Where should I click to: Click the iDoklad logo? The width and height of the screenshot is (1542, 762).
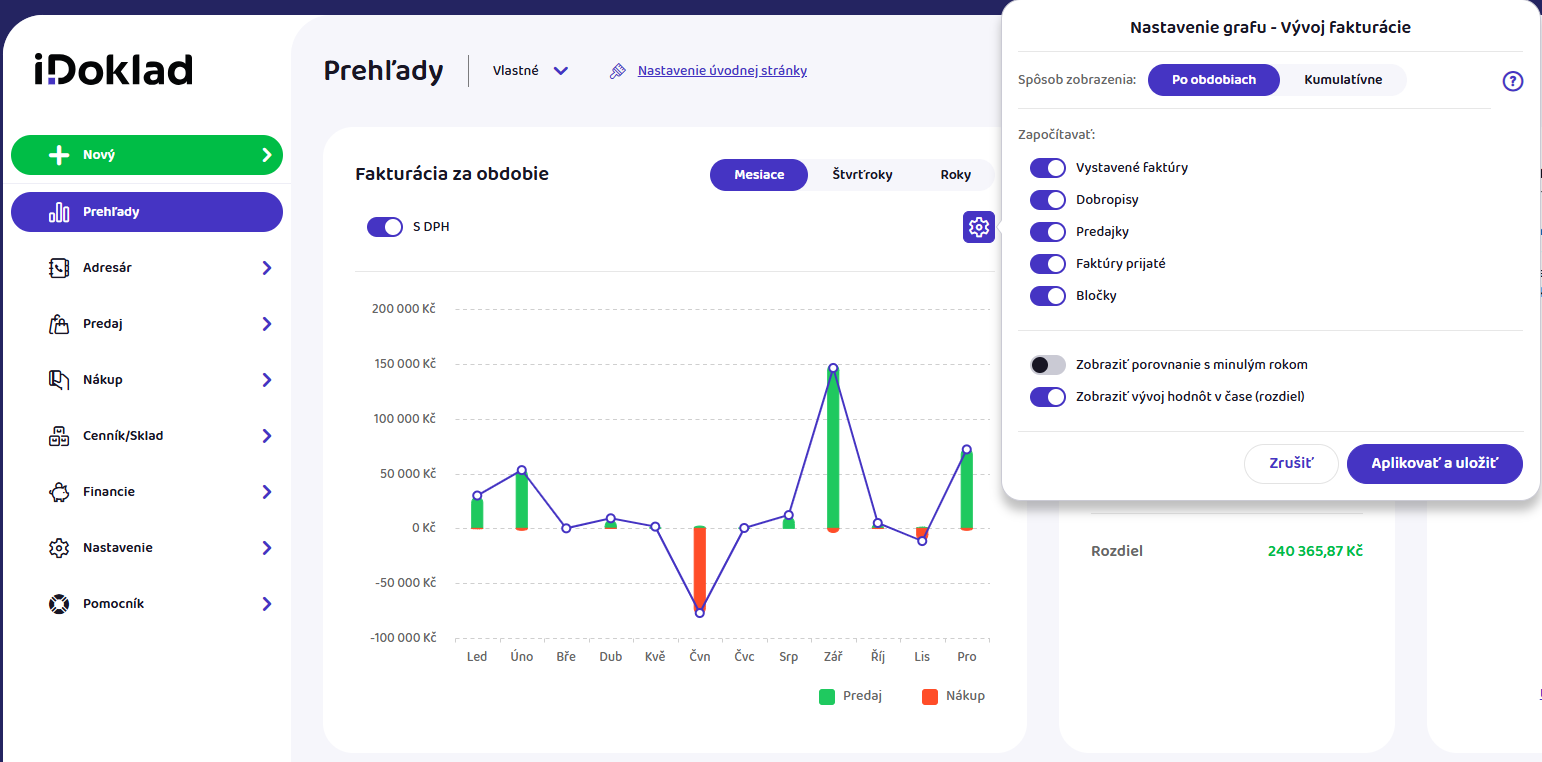[113, 69]
